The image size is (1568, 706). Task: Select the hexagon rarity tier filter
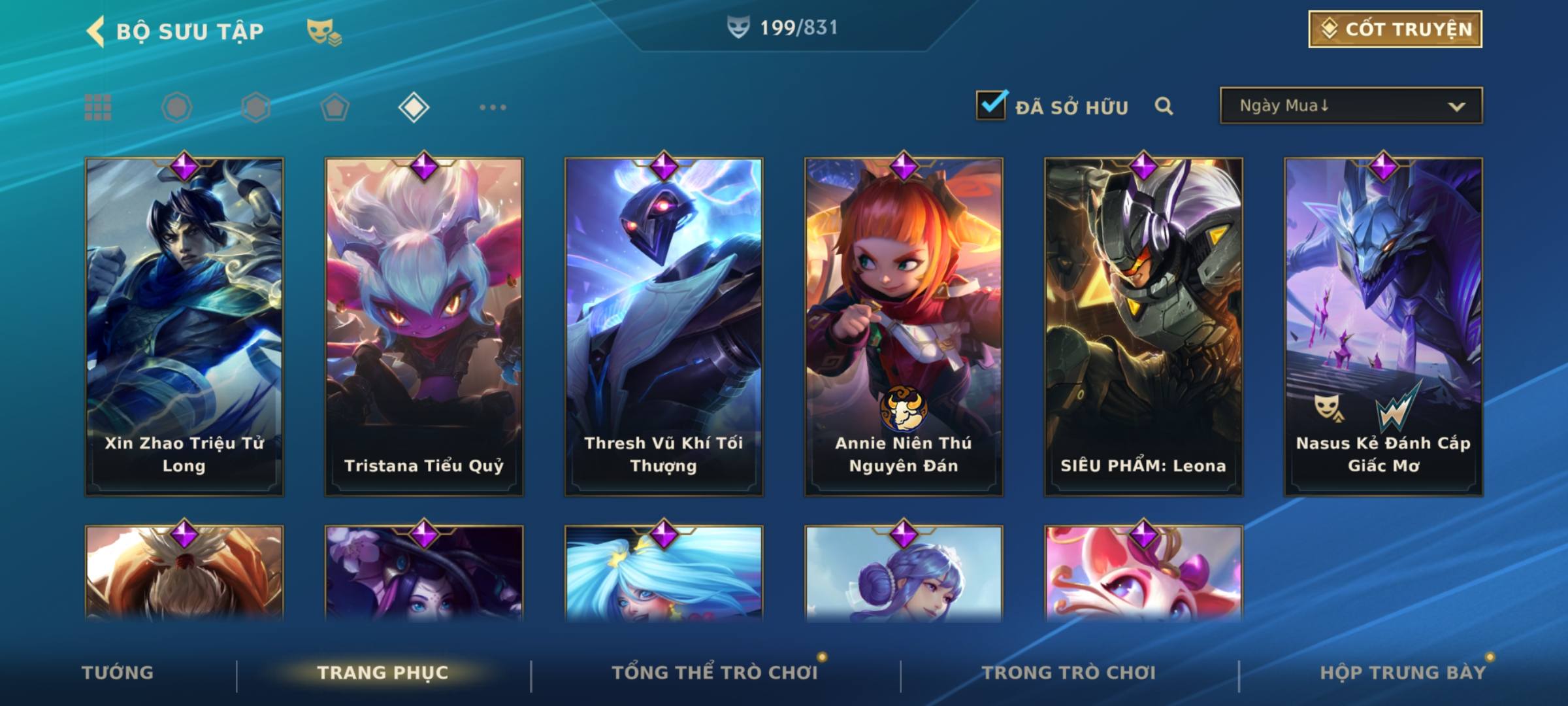255,107
